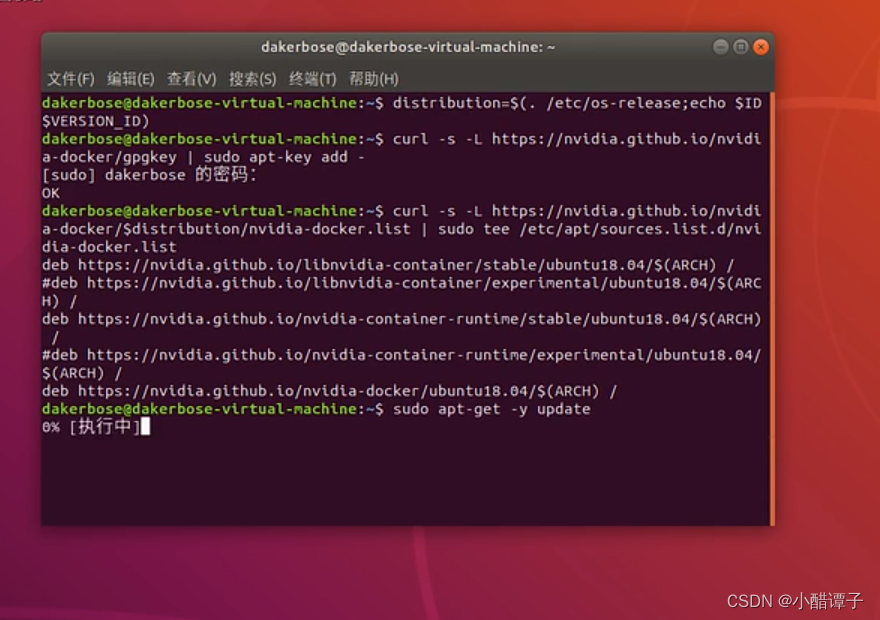Image resolution: width=880 pixels, height=620 pixels.
Task: Click the 'a-docker/gpgkey | sudo apt-key add -' line
Action: (x=203, y=157)
